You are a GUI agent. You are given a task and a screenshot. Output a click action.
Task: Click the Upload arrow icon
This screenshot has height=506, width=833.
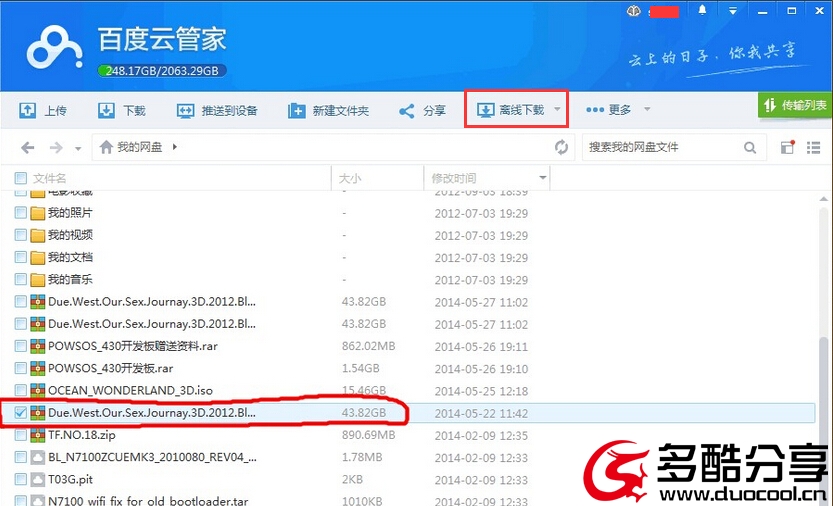[x=28, y=111]
